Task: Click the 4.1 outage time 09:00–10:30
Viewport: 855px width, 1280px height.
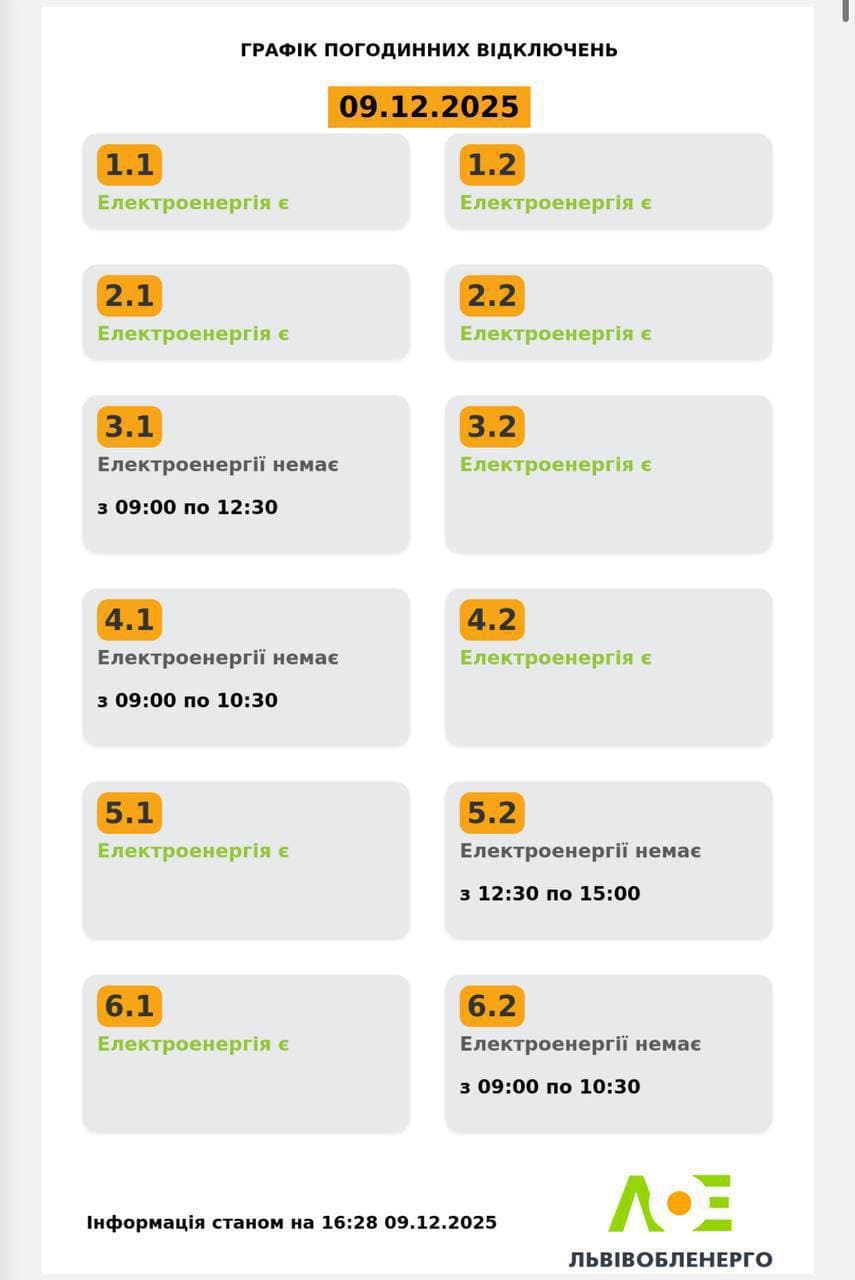Action: click(x=188, y=701)
